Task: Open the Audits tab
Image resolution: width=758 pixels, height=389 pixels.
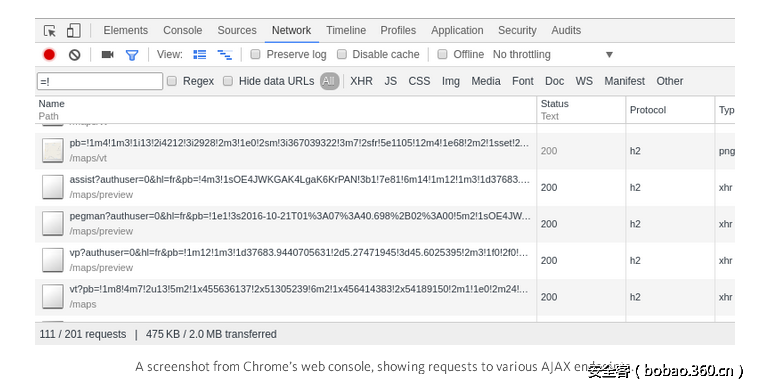Action: (566, 30)
